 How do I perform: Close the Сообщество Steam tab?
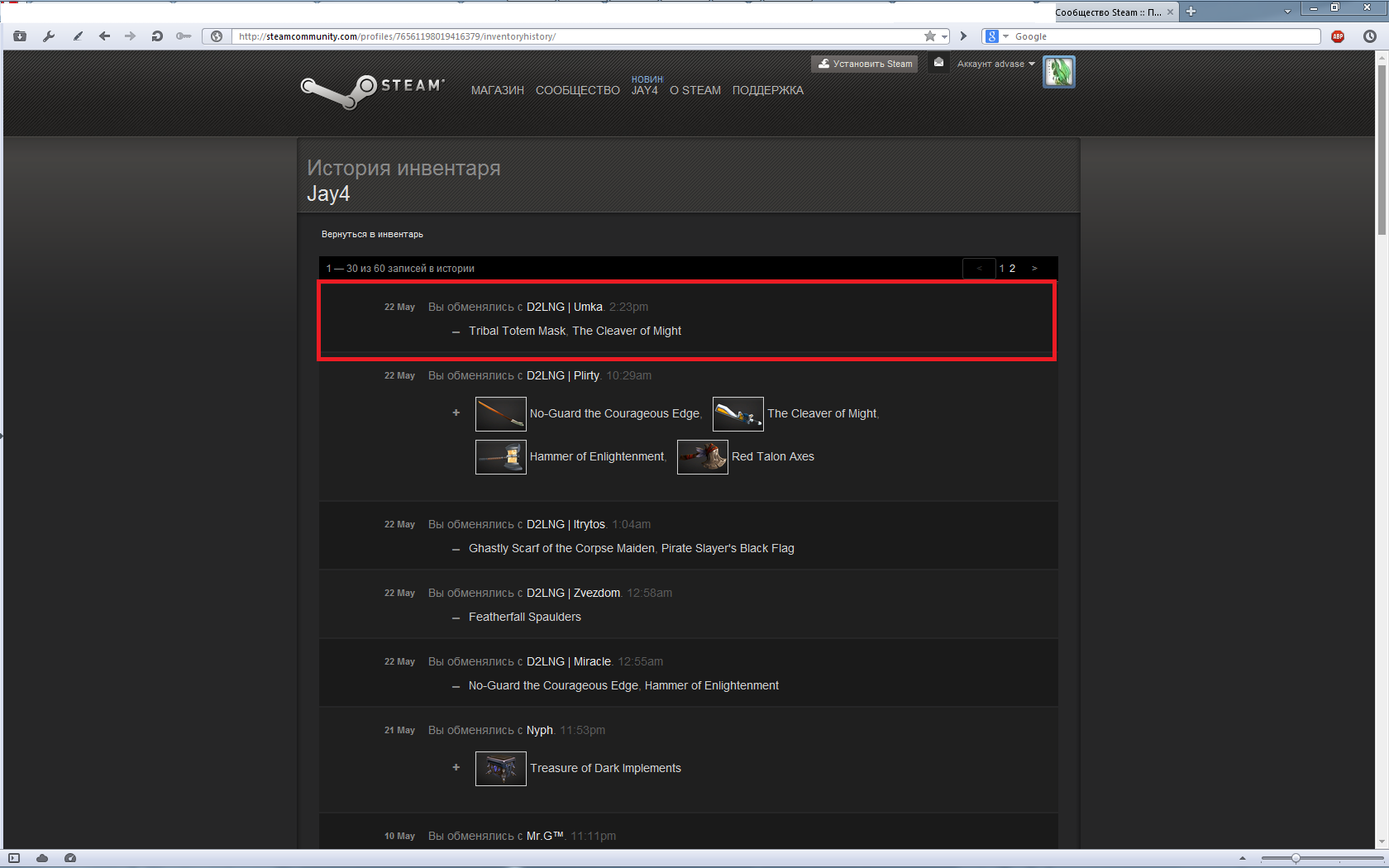[x=1170, y=12]
